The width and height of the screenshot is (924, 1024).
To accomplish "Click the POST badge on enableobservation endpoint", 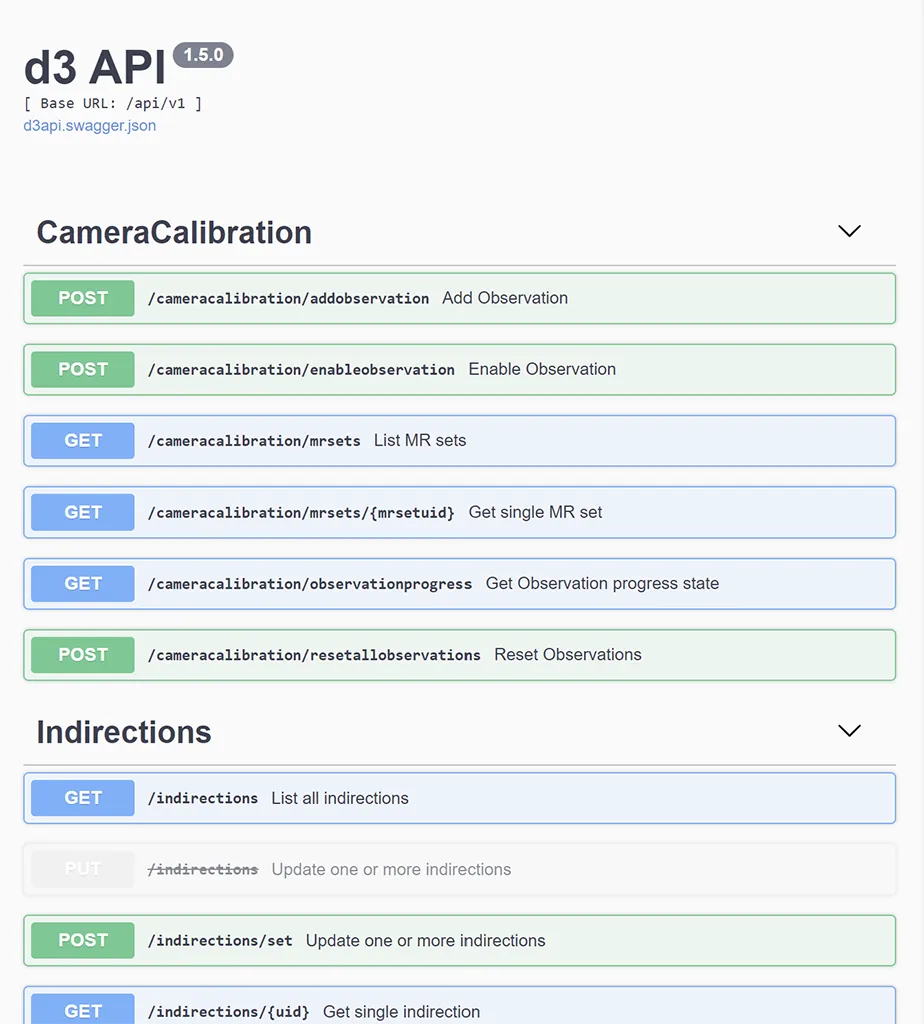I will tap(81, 369).
